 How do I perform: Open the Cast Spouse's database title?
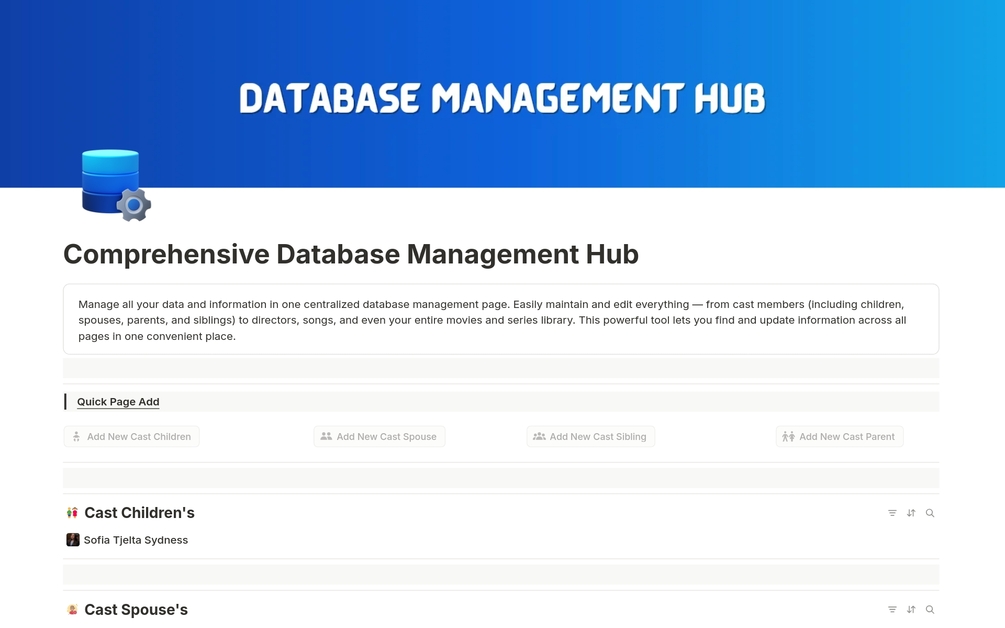pyautogui.click(x=136, y=609)
